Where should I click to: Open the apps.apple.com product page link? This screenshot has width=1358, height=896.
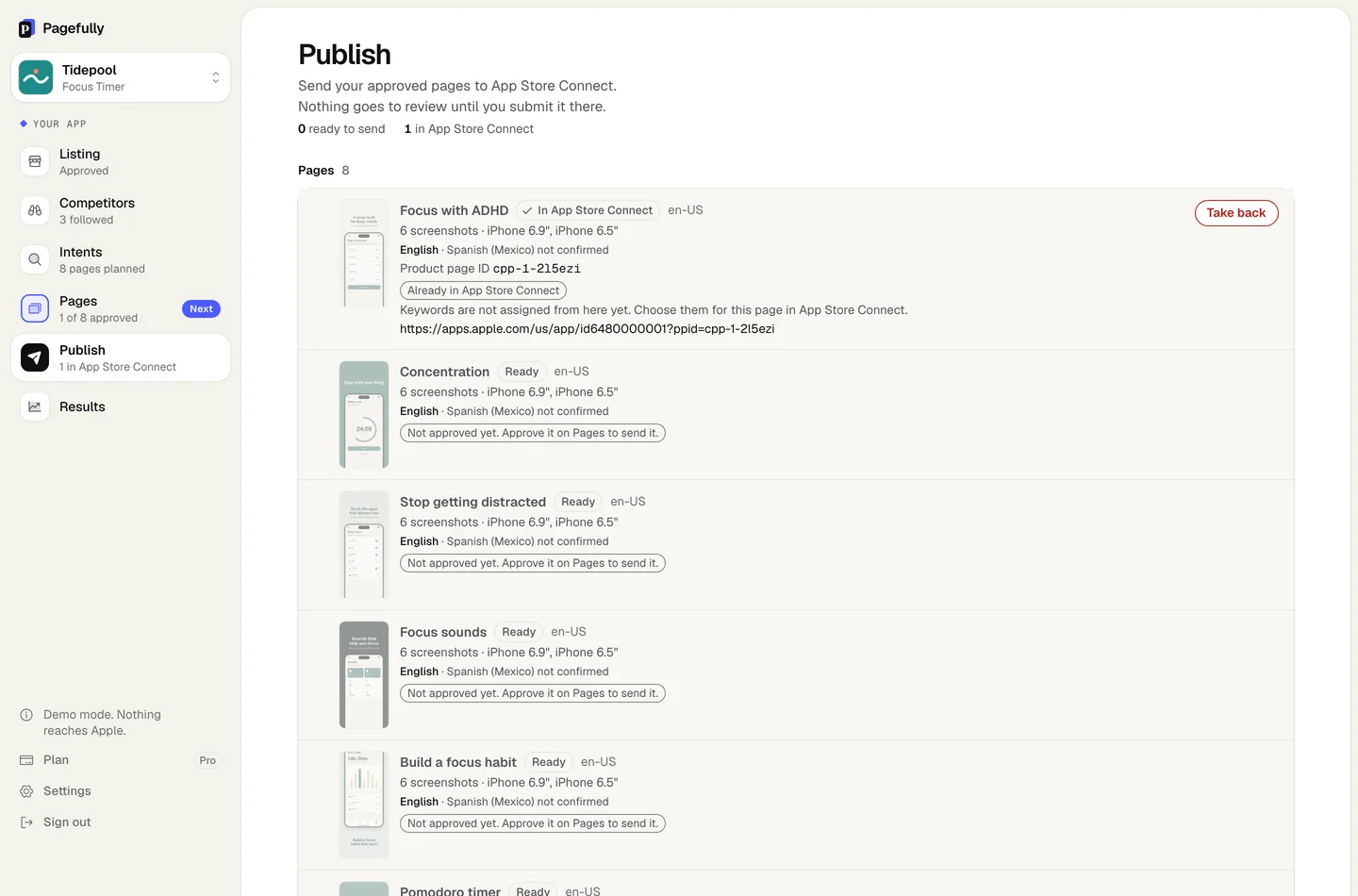click(587, 329)
